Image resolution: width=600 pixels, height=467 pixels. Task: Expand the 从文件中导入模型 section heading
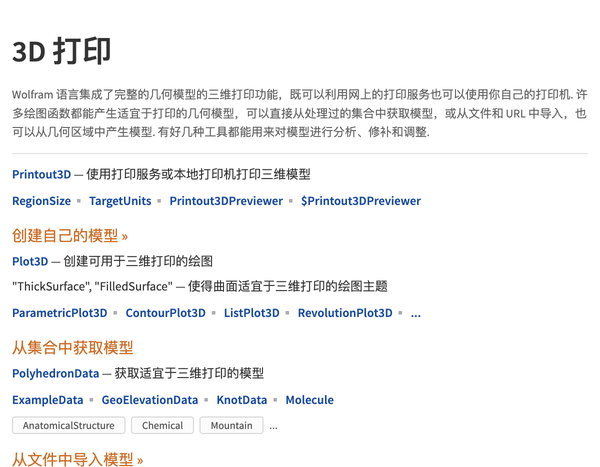click(77, 459)
